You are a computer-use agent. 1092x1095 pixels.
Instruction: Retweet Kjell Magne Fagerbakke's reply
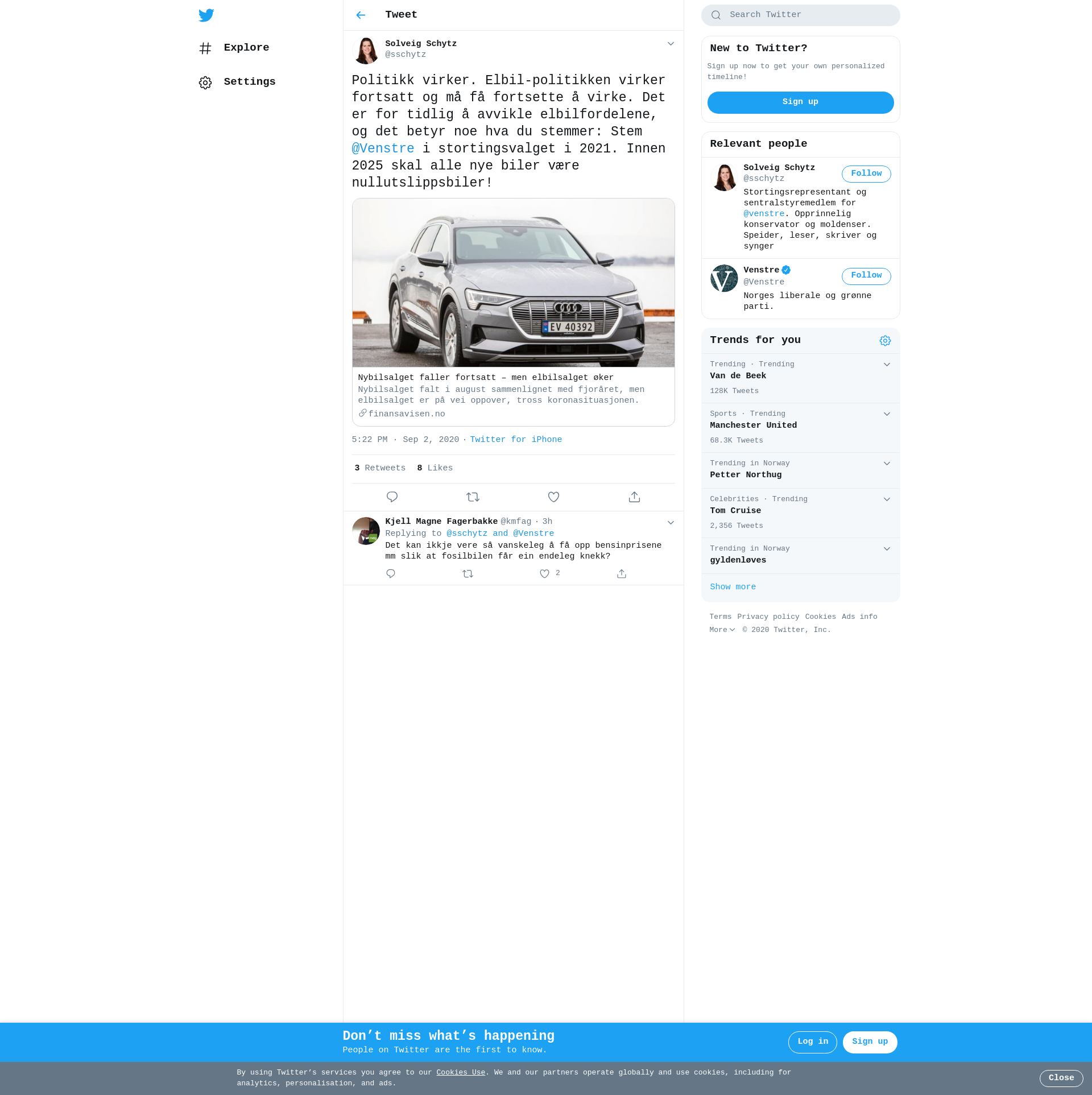point(468,574)
